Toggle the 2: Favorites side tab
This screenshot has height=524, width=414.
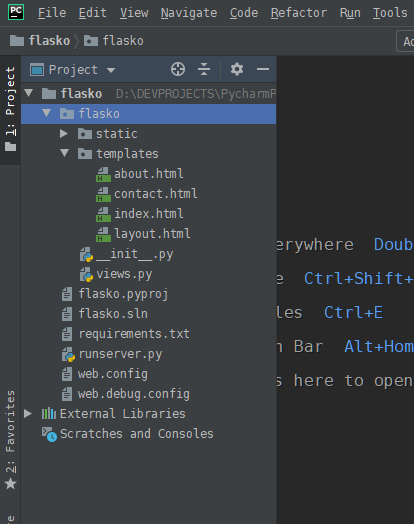pyautogui.click(x=10, y=439)
